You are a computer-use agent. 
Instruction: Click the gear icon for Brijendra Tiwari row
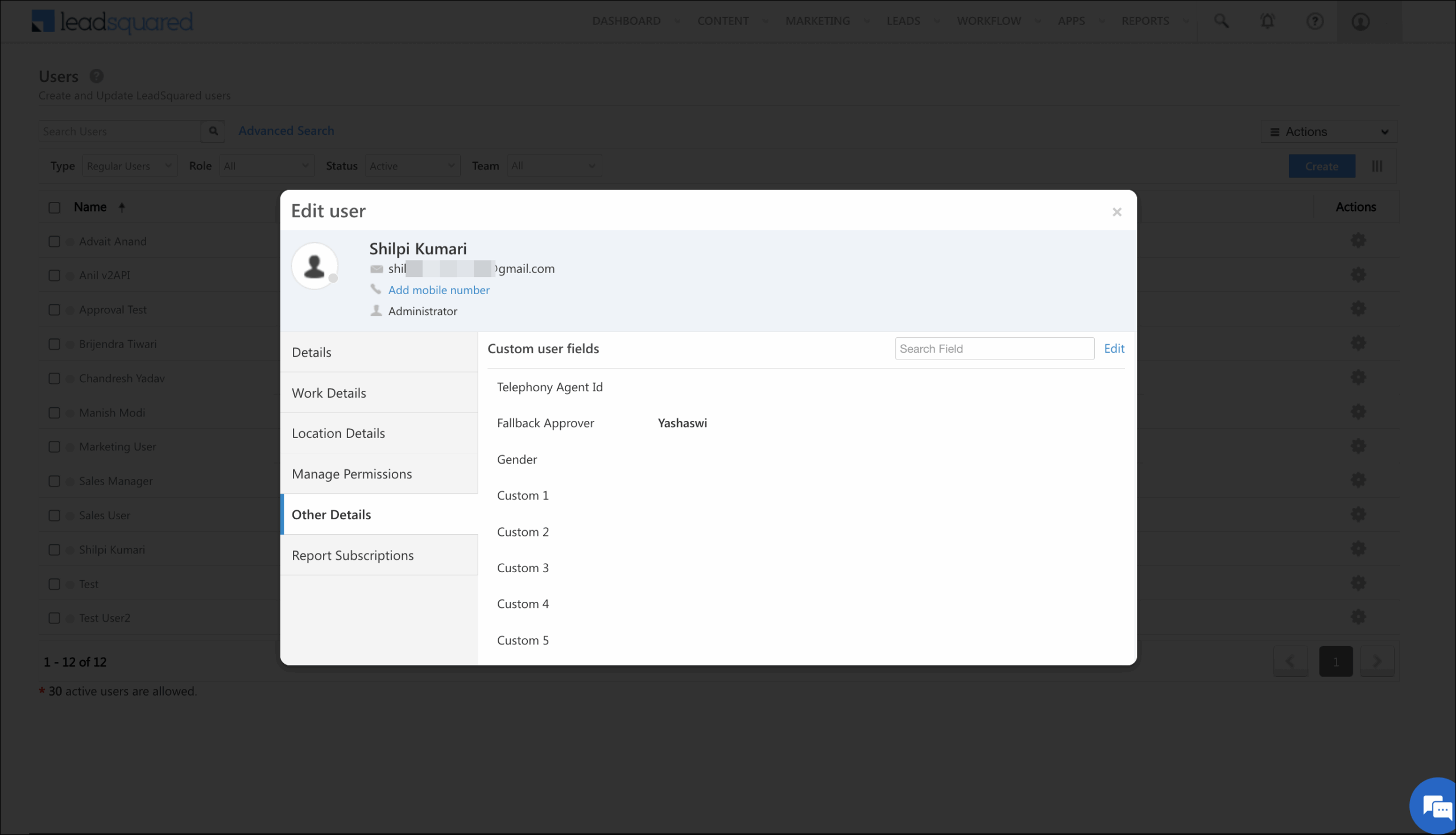tap(1358, 343)
